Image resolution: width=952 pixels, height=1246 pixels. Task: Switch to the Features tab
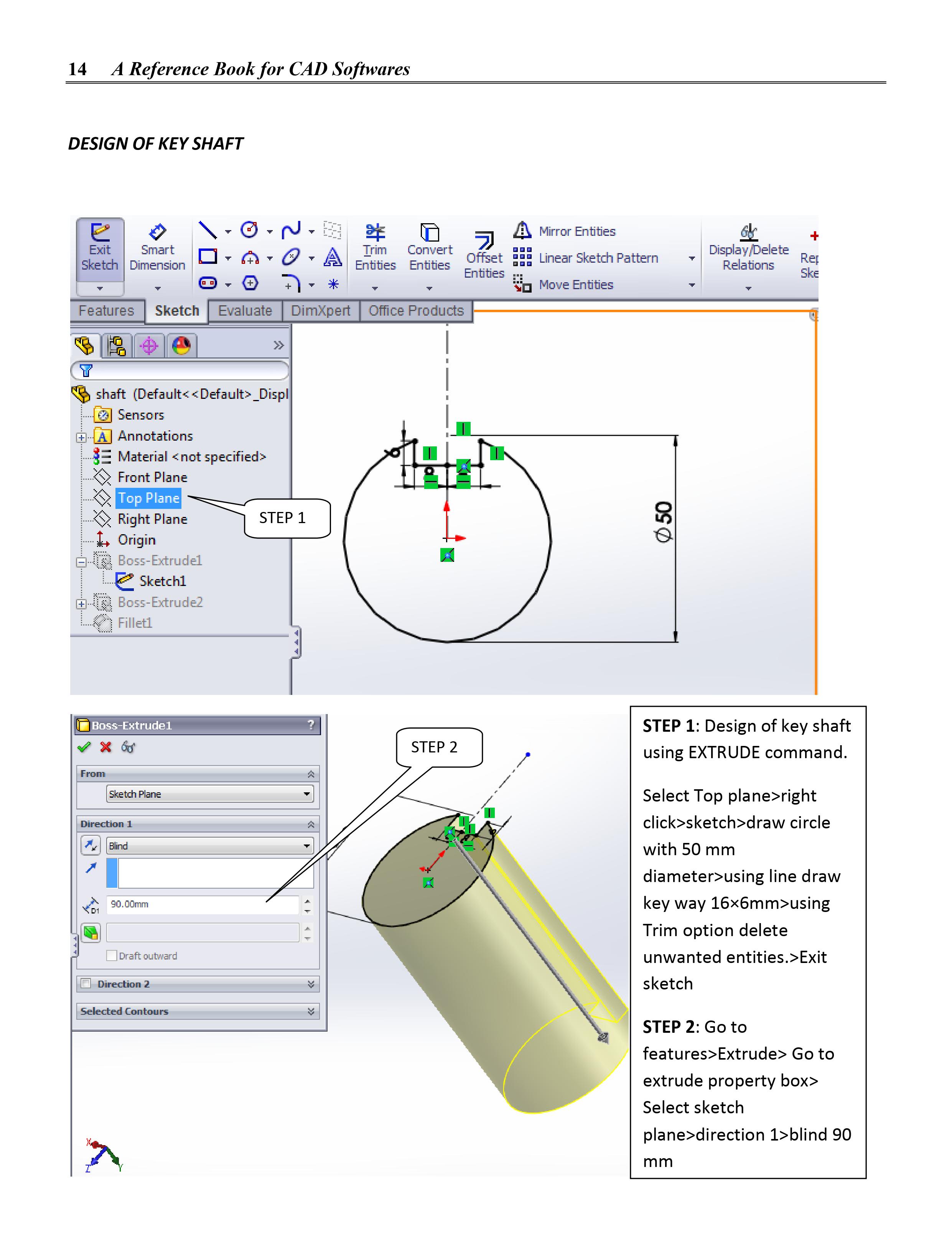pyautogui.click(x=106, y=311)
